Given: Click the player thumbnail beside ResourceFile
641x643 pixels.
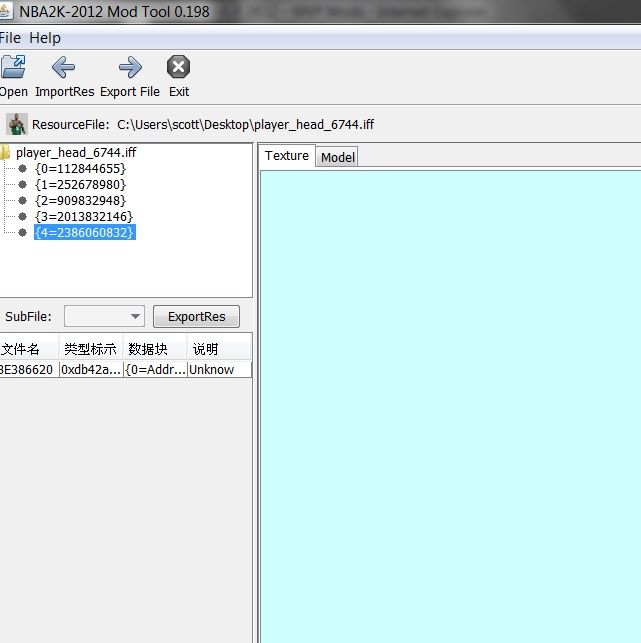Looking at the screenshot, I should (x=17, y=124).
